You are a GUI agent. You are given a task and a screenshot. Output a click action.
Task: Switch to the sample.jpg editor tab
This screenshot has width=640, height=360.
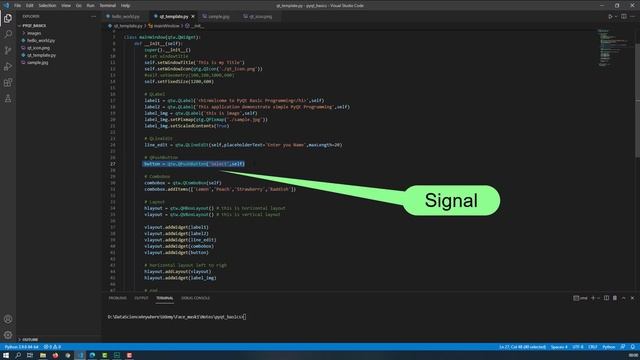(218, 16)
